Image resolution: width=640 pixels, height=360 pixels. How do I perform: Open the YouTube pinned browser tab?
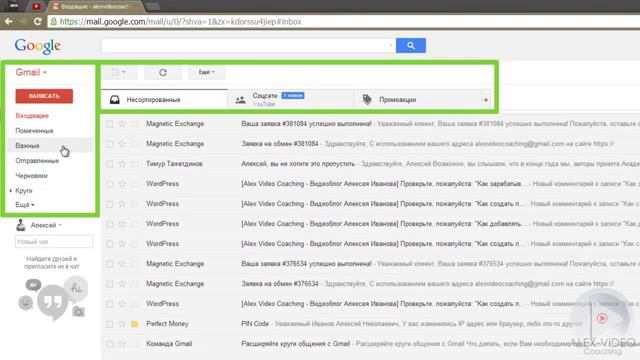tap(36, 6)
